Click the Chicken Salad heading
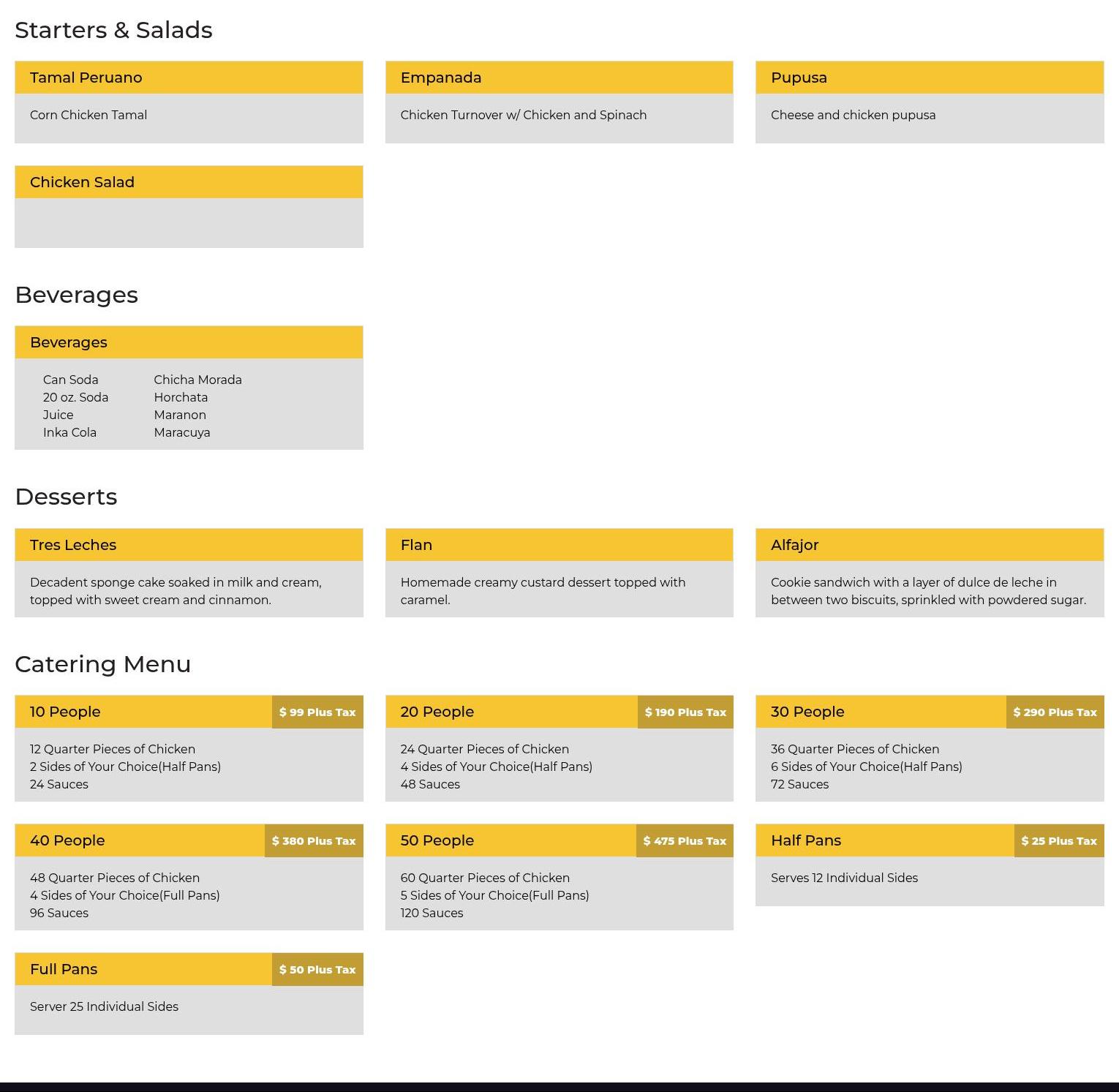This screenshot has width=1119, height=1092. point(82,182)
